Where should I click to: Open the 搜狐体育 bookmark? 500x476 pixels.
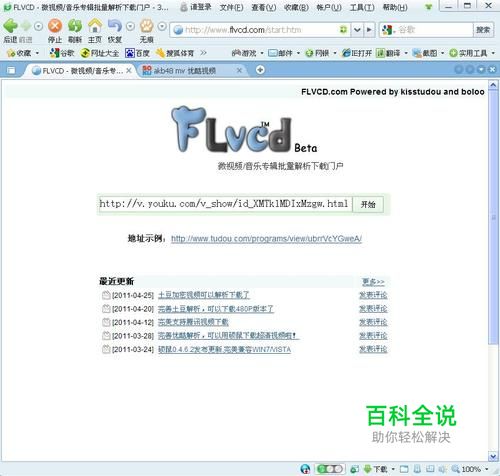coord(175,53)
